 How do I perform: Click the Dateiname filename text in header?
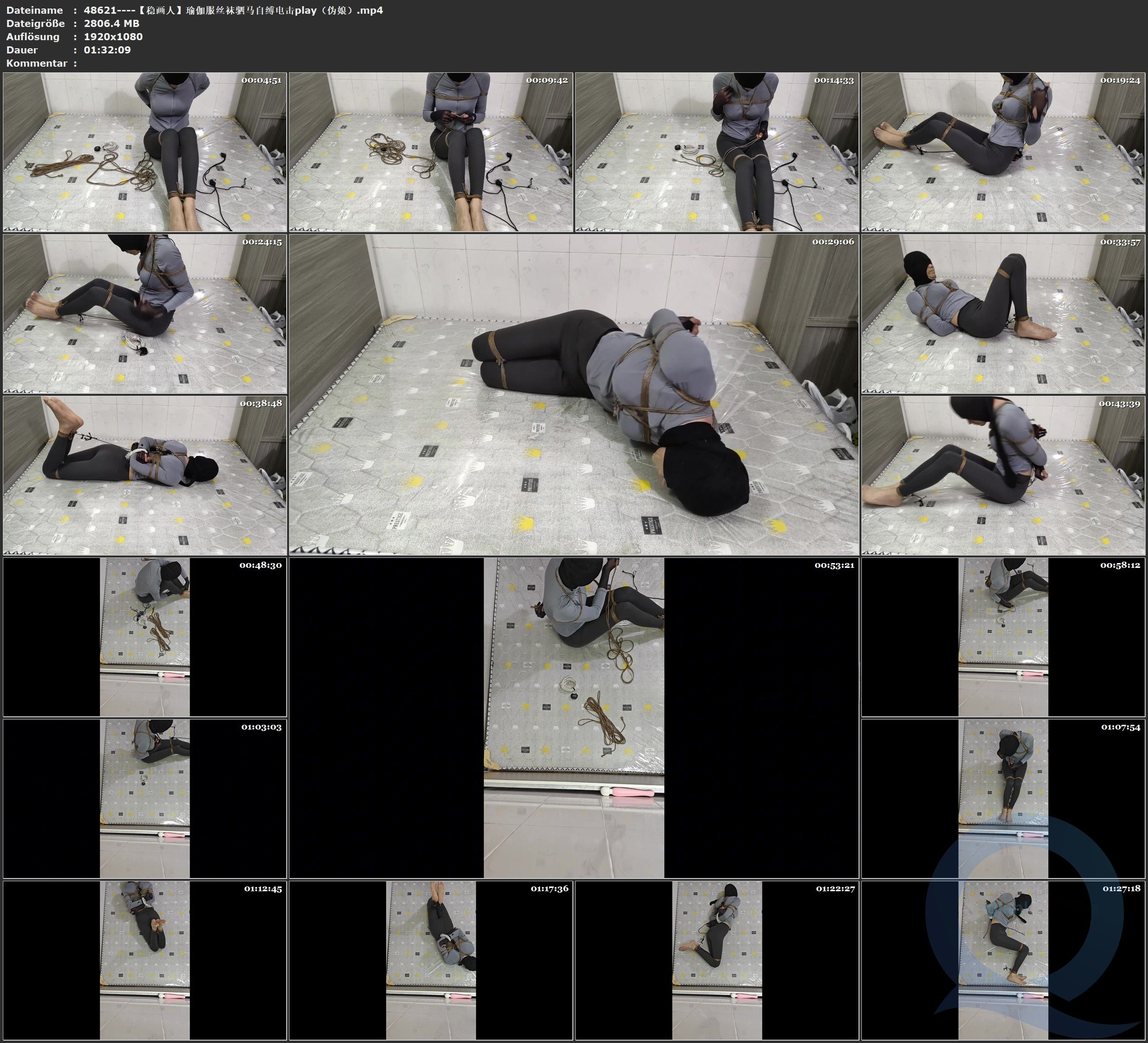(233, 10)
